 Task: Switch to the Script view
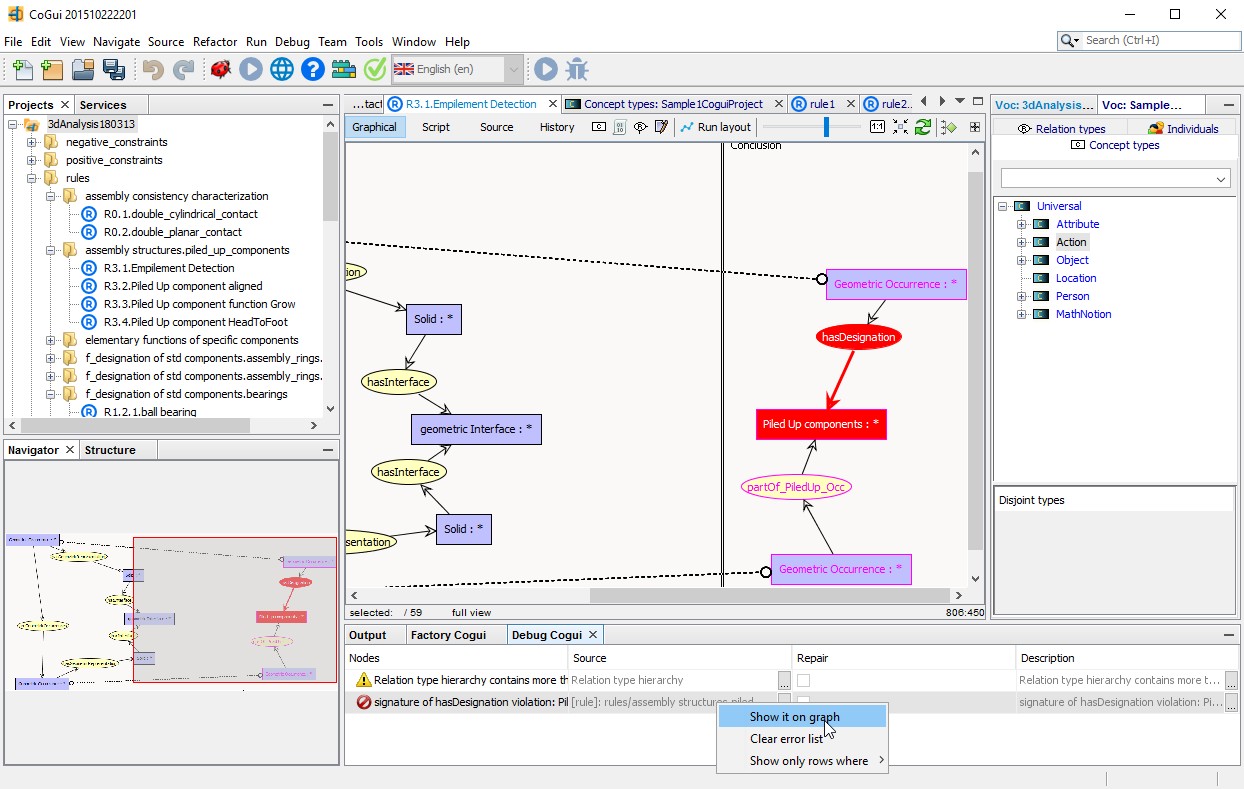[436, 127]
